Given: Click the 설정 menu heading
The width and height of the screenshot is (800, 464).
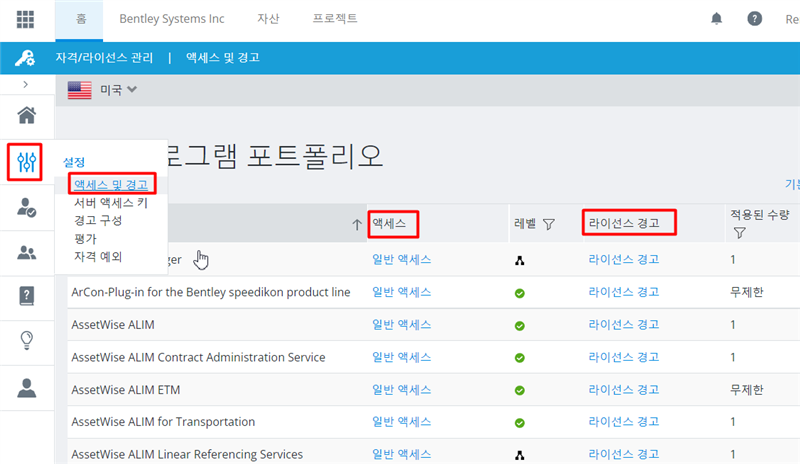Looking at the screenshot, I should pos(73,162).
